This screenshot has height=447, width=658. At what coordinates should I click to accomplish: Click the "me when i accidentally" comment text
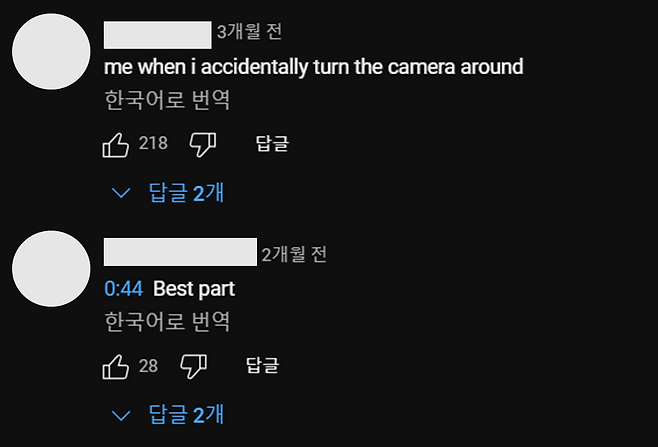pyautogui.click(x=314, y=67)
